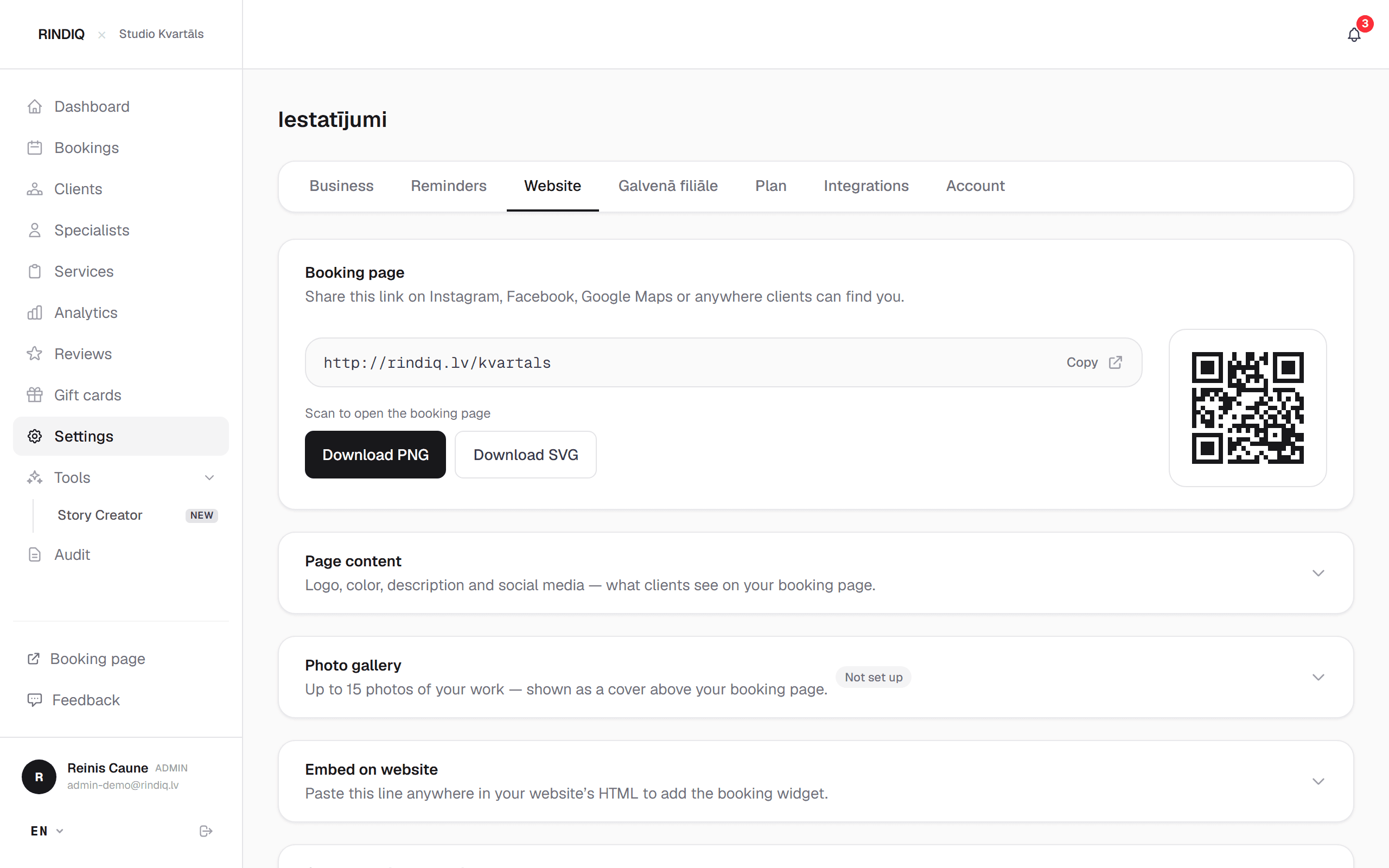Switch to the Reminders tab
The height and width of the screenshot is (868, 1389).
pos(448,186)
